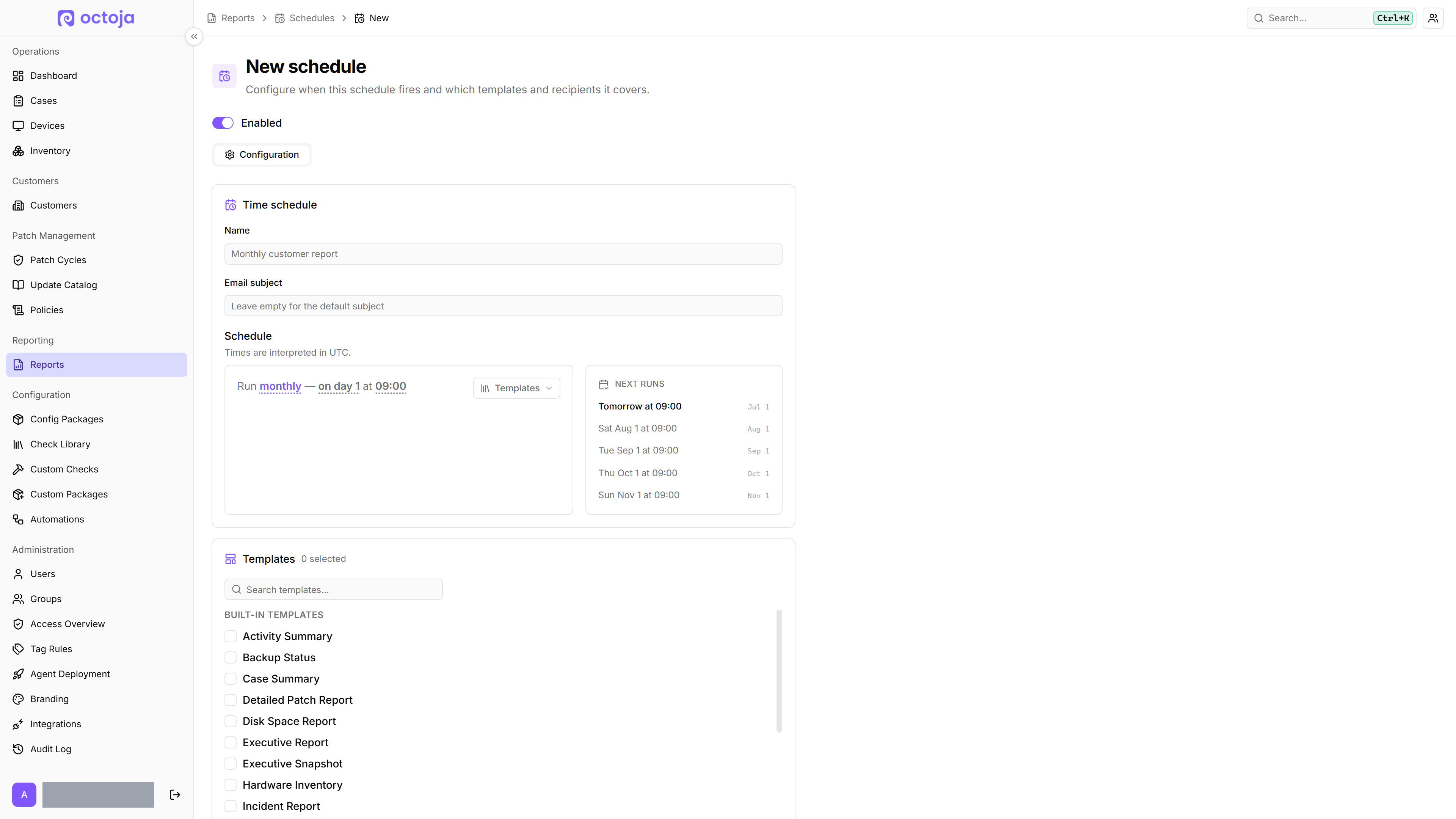The width and height of the screenshot is (1456, 819).
Task: Open Branding settings
Action: (97, 699)
